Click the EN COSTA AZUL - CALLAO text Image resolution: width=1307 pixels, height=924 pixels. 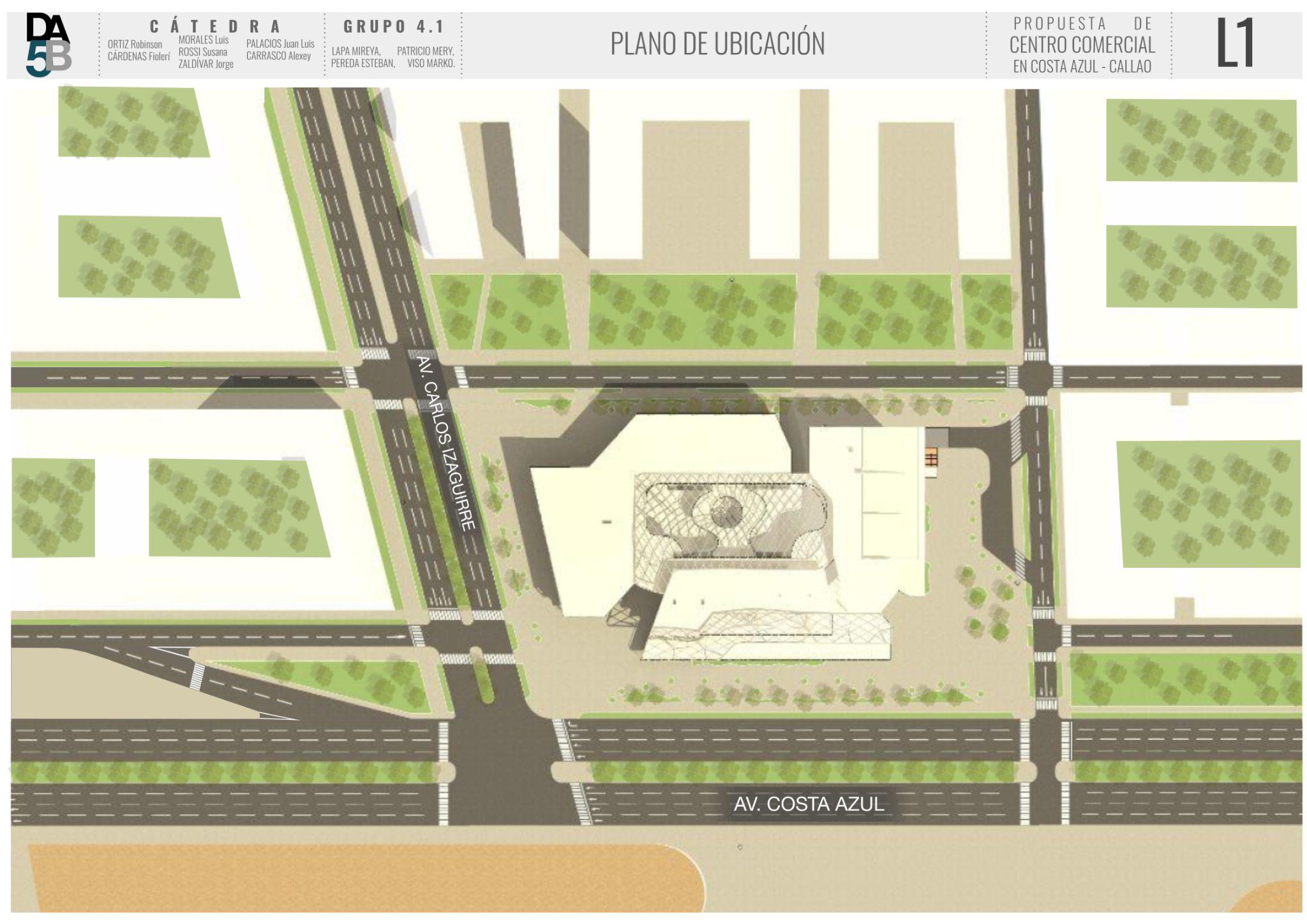click(1082, 67)
